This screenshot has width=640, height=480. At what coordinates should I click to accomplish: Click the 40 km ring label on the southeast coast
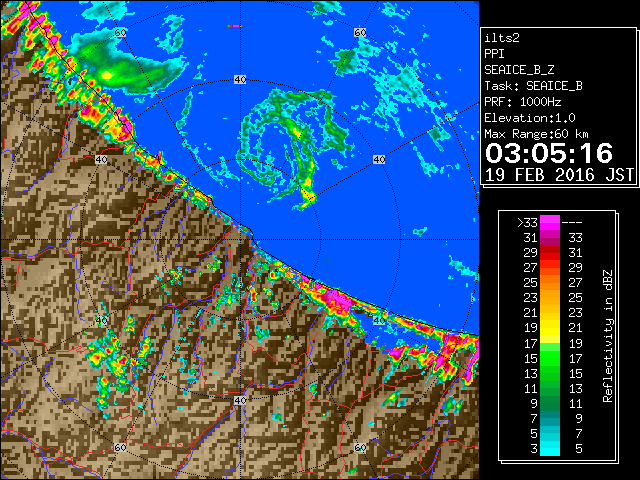click(379, 320)
